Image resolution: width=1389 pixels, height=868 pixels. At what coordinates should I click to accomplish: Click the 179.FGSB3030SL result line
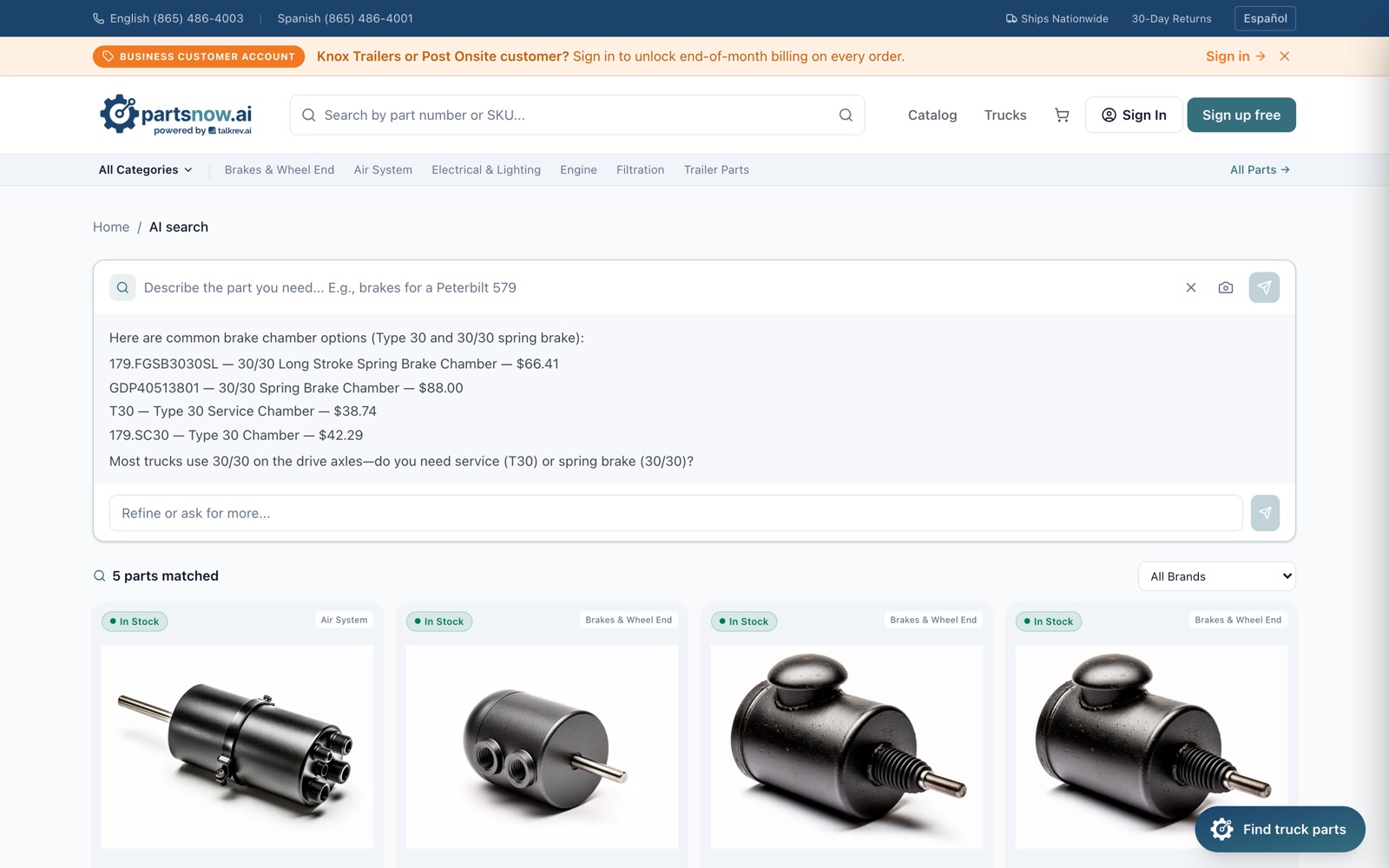(x=334, y=364)
